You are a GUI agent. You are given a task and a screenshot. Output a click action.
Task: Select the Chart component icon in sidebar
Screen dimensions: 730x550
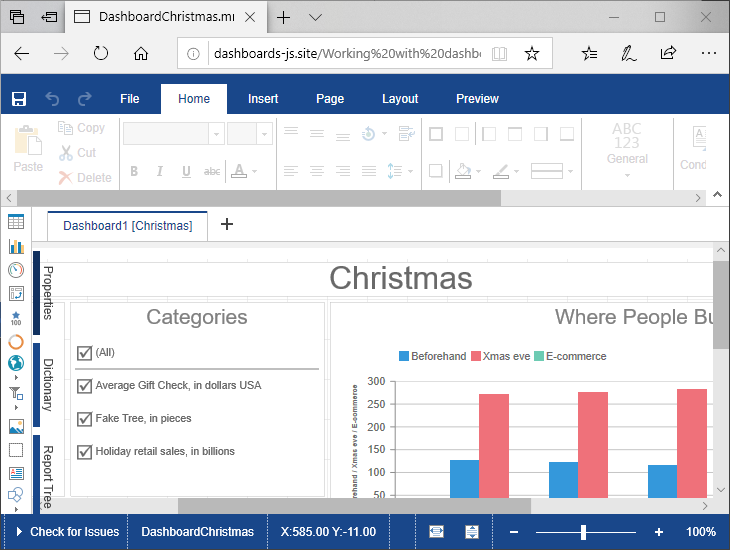(16, 246)
